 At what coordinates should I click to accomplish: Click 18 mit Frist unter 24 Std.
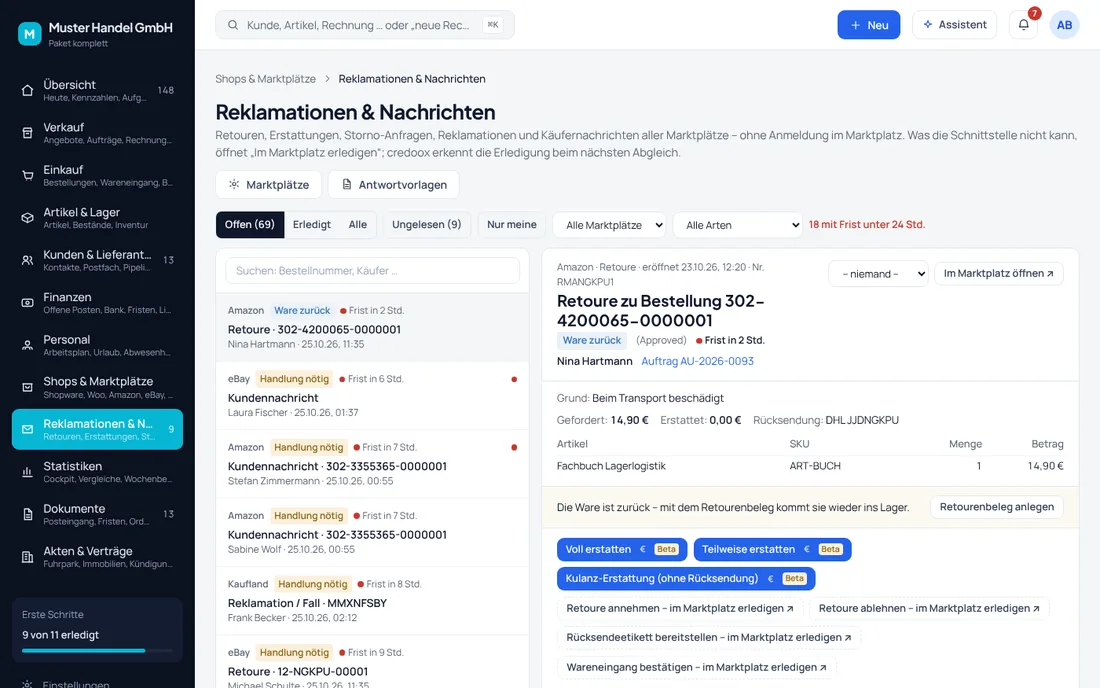pyautogui.click(x=867, y=225)
